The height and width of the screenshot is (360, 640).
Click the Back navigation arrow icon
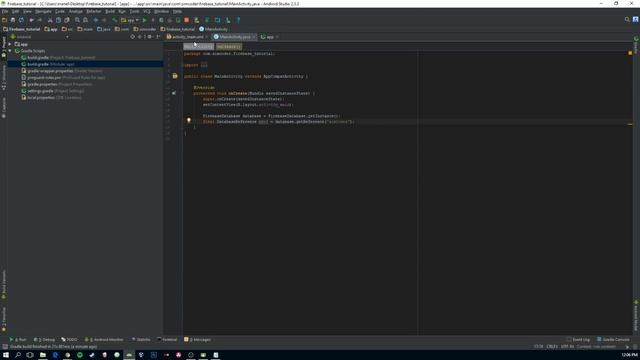[x=96, y=20]
